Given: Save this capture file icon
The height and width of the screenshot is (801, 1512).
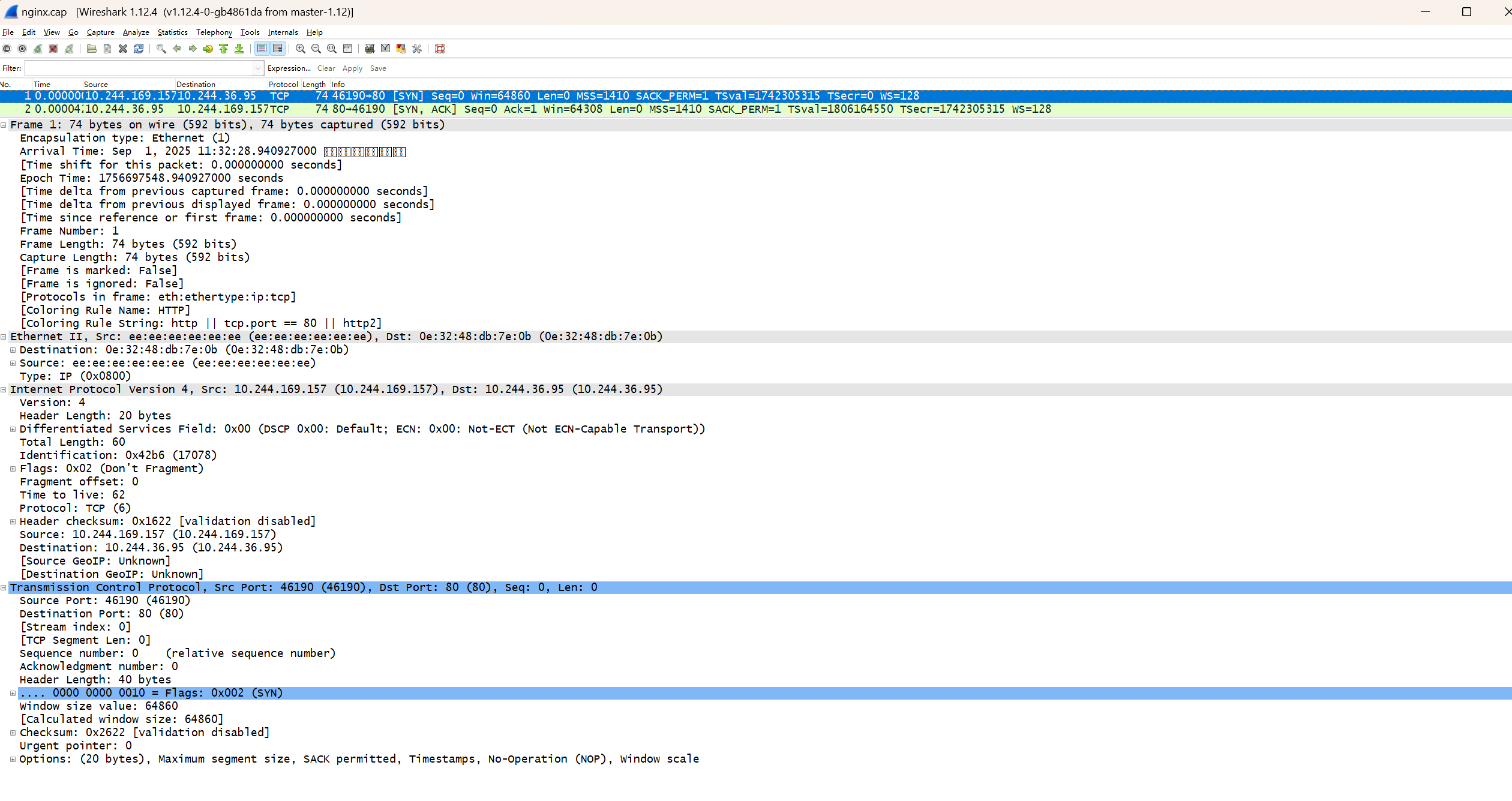Looking at the screenshot, I should click(x=107, y=49).
